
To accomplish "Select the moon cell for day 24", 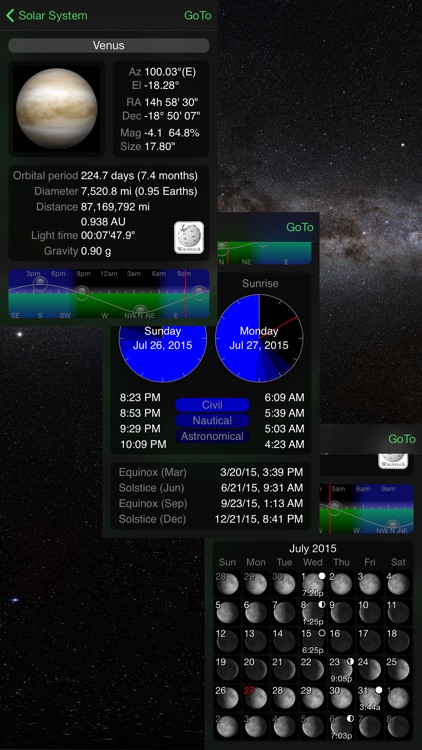I will click(x=370, y=669).
